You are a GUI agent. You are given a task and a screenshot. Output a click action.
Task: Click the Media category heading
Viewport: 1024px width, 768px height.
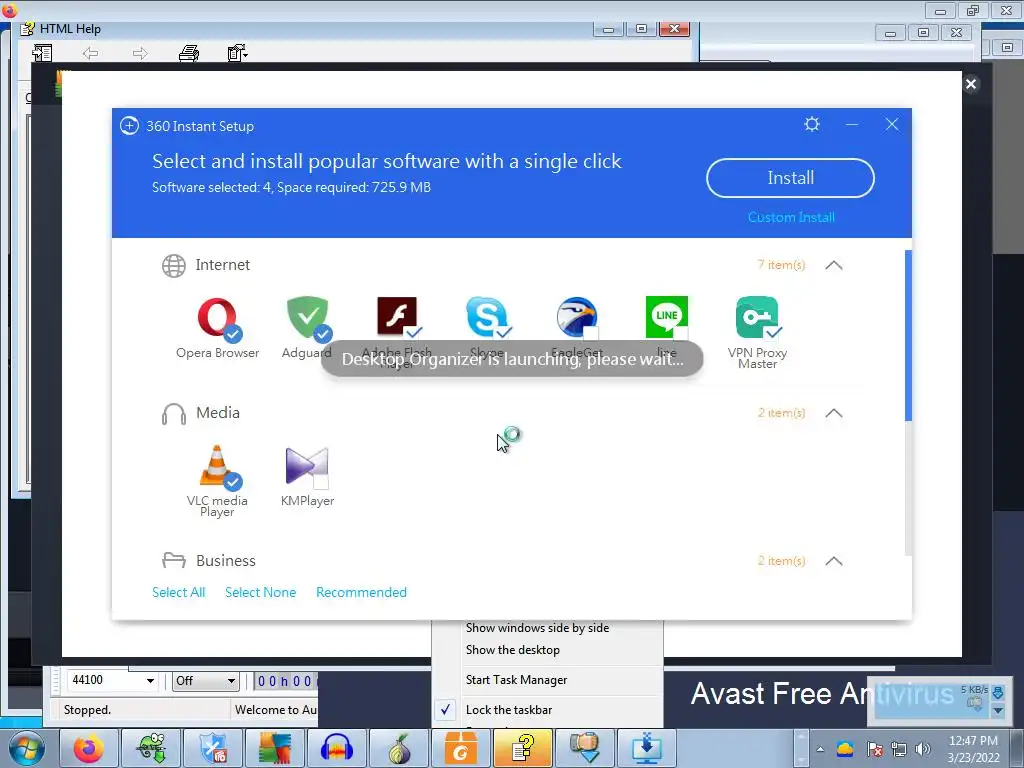[x=217, y=413]
